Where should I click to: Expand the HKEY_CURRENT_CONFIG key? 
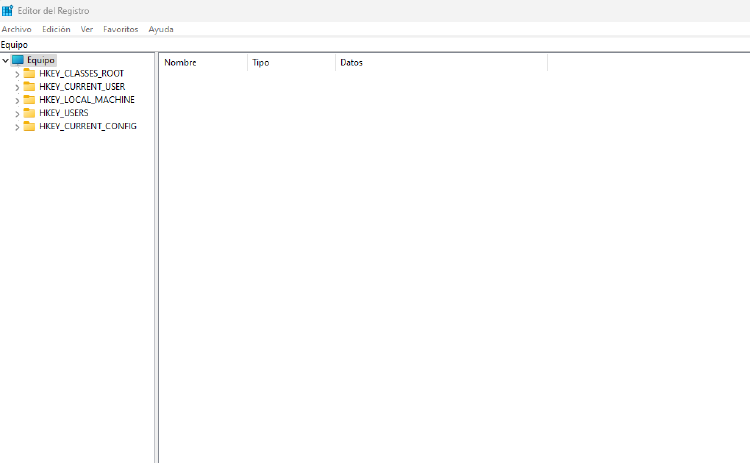pyautogui.click(x=17, y=127)
